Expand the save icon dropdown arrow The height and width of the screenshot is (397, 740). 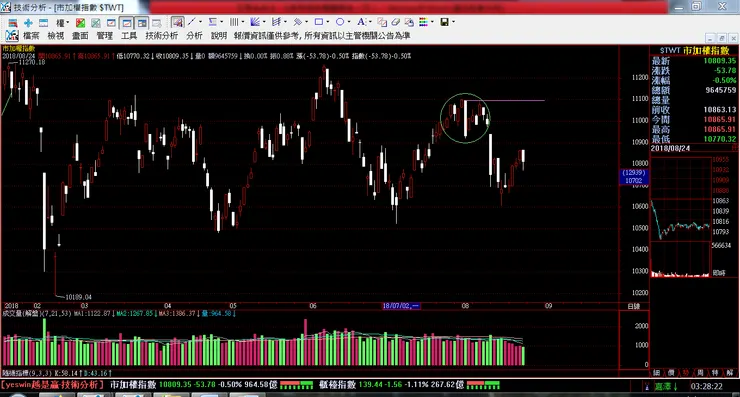453,22
